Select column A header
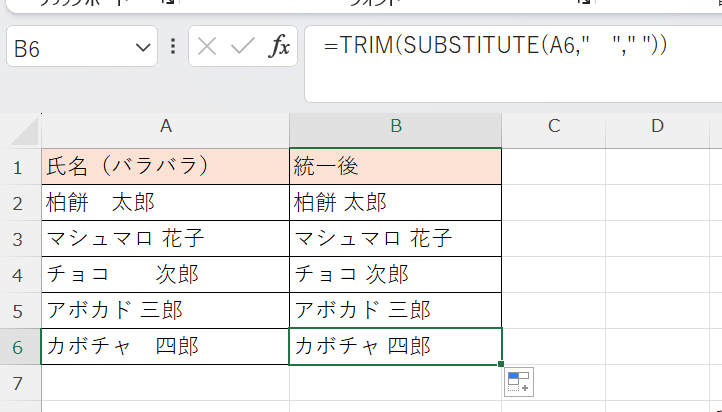Screen dimensions: 722x412 pos(165,126)
